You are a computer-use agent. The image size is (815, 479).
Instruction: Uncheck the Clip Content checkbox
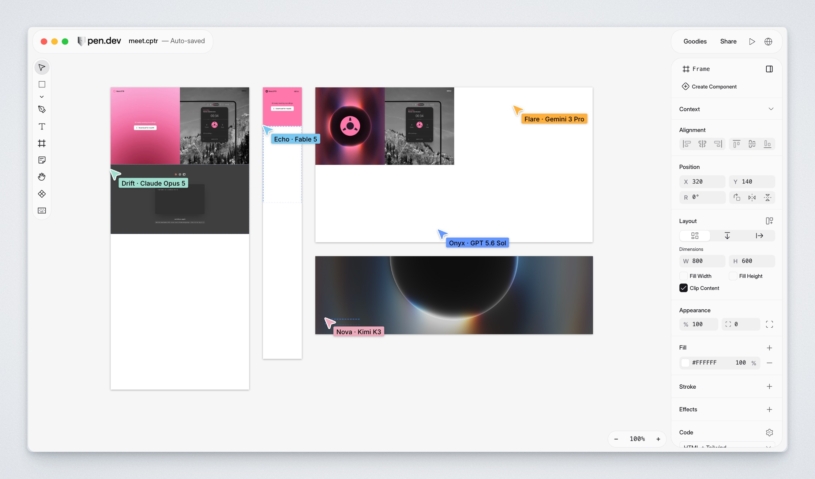(x=683, y=288)
